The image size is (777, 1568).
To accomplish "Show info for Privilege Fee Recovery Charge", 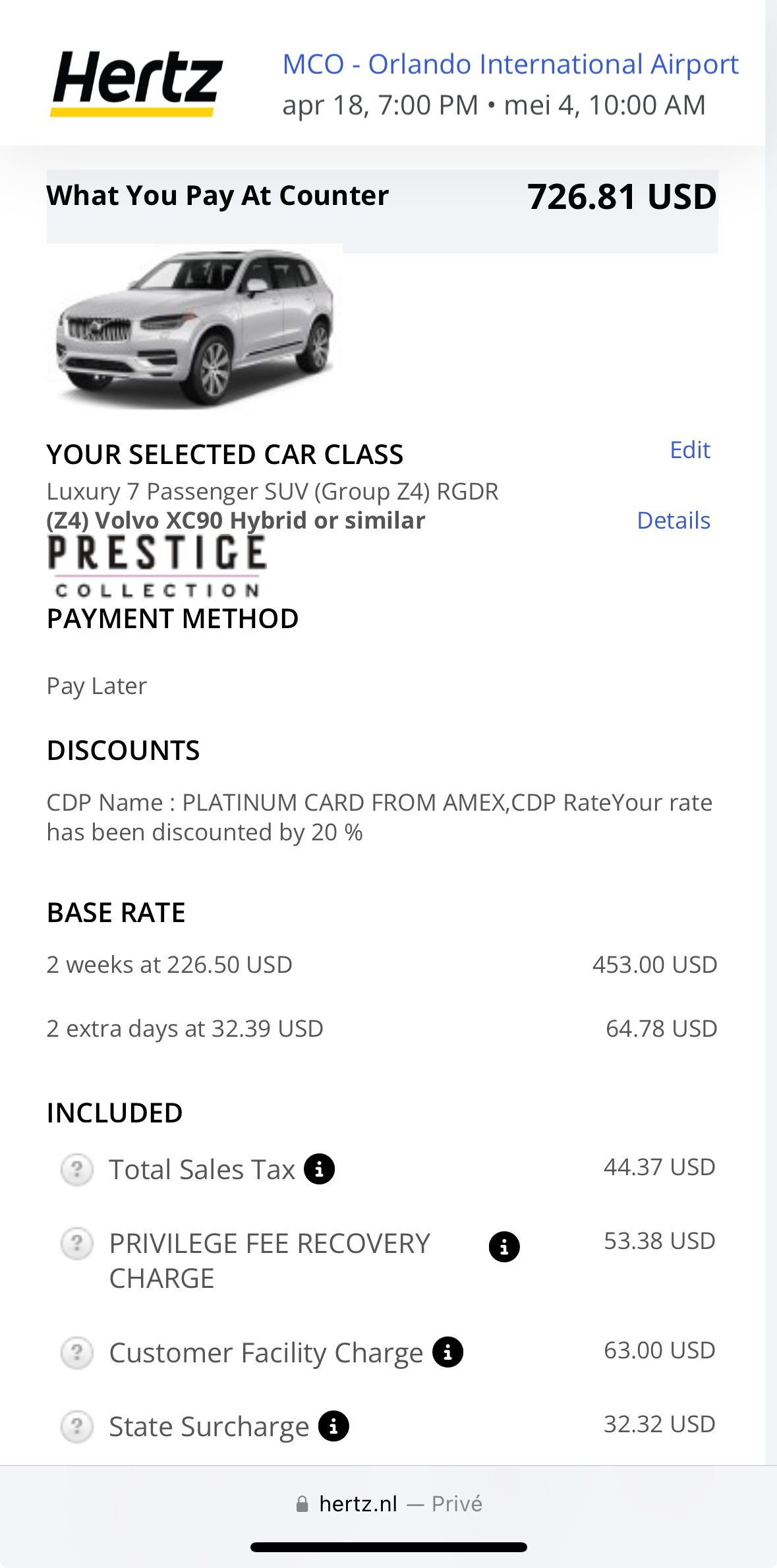I will point(504,1246).
